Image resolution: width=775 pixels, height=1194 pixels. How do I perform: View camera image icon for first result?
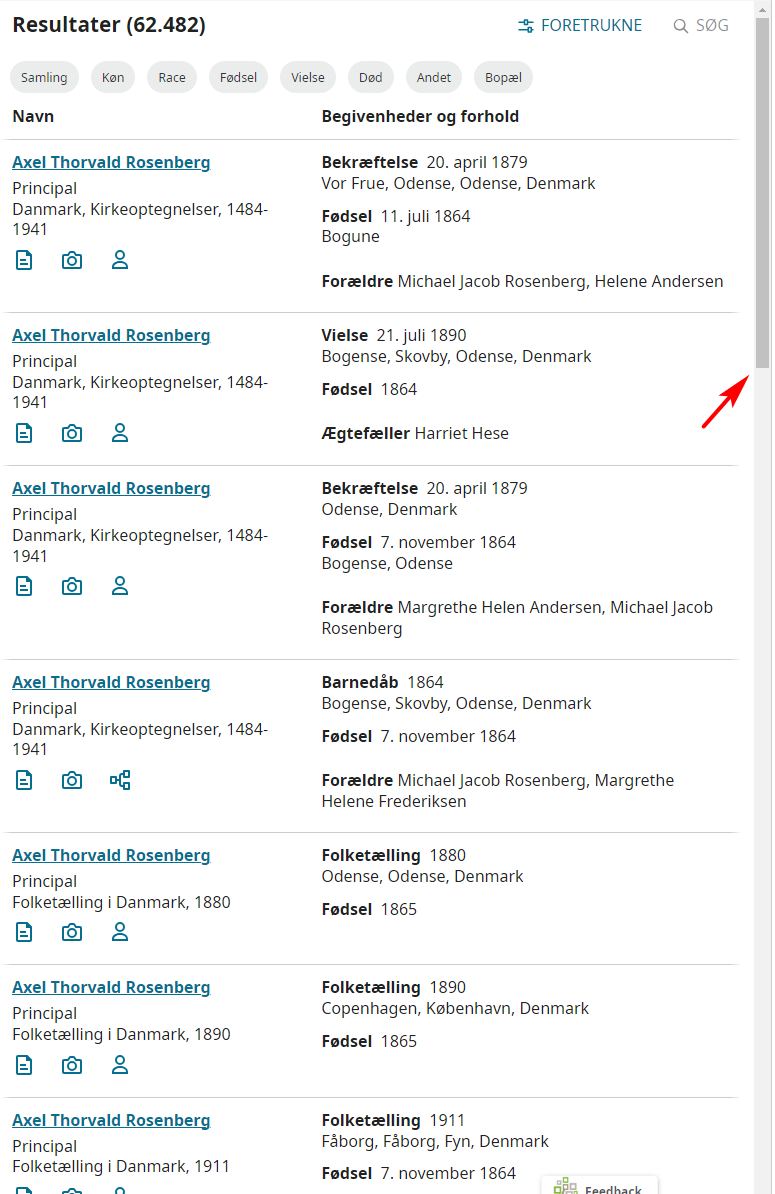(x=72, y=260)
